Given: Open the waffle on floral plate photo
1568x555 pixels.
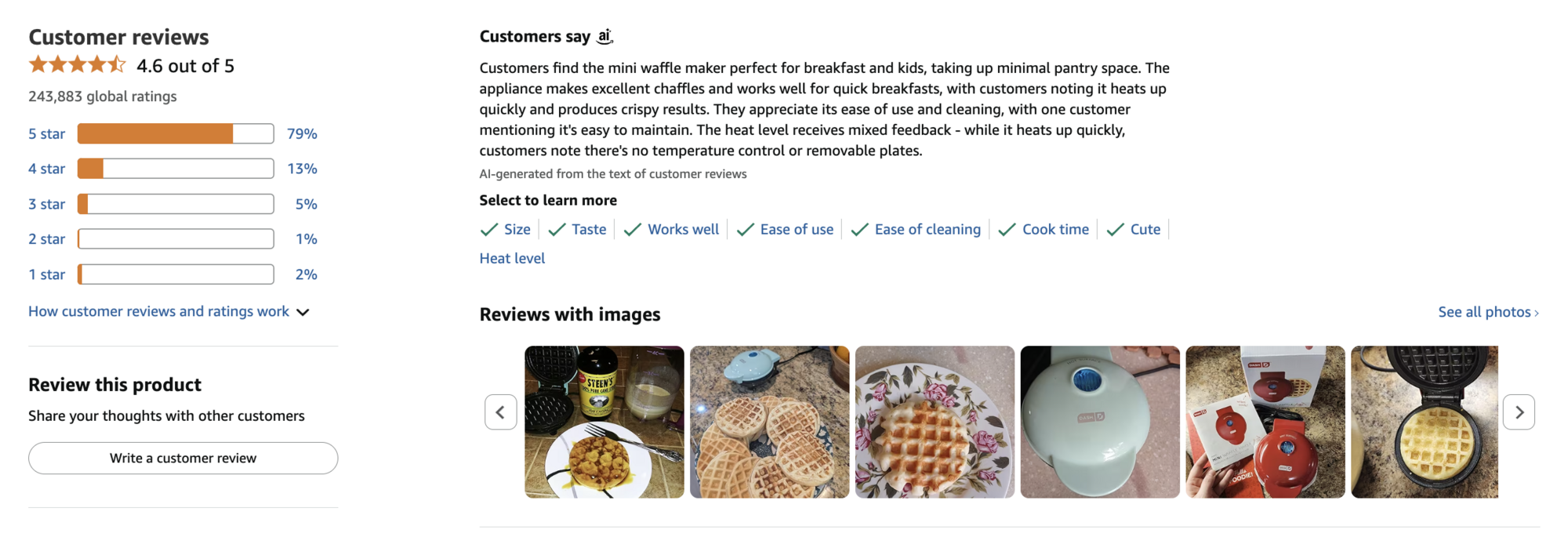Looking at the screenshot, I should click(935, 422).
